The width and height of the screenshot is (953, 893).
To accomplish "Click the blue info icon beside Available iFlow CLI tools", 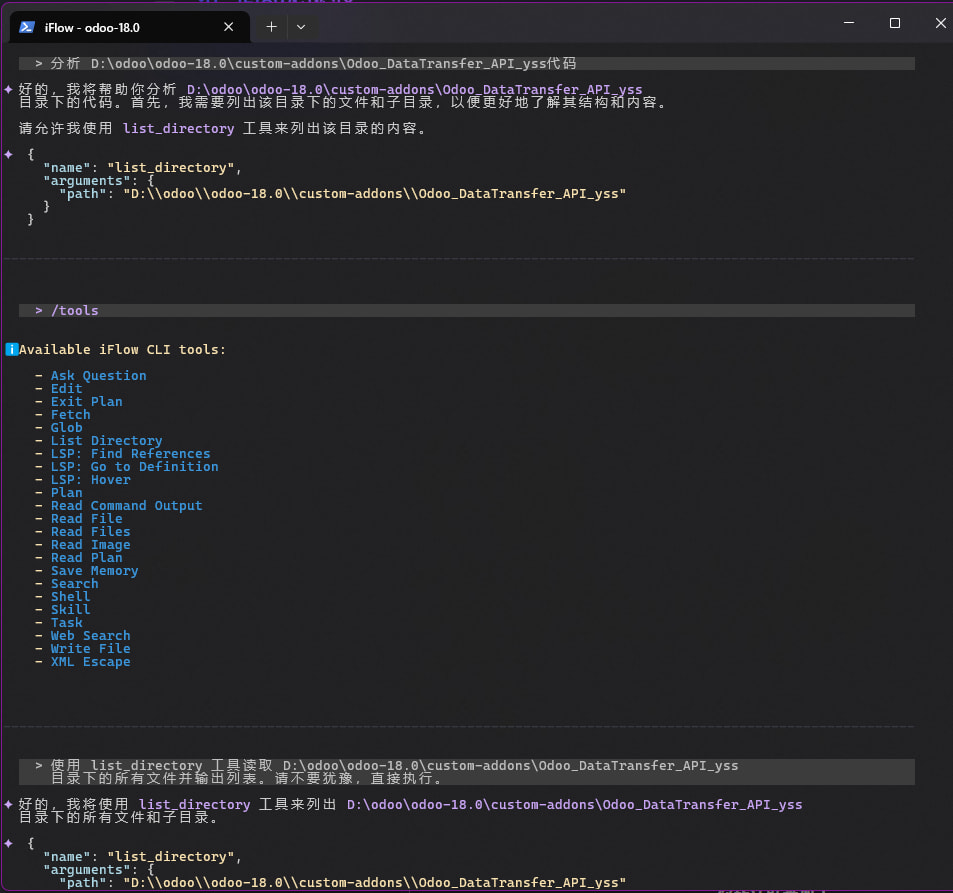I will [11, 350].
